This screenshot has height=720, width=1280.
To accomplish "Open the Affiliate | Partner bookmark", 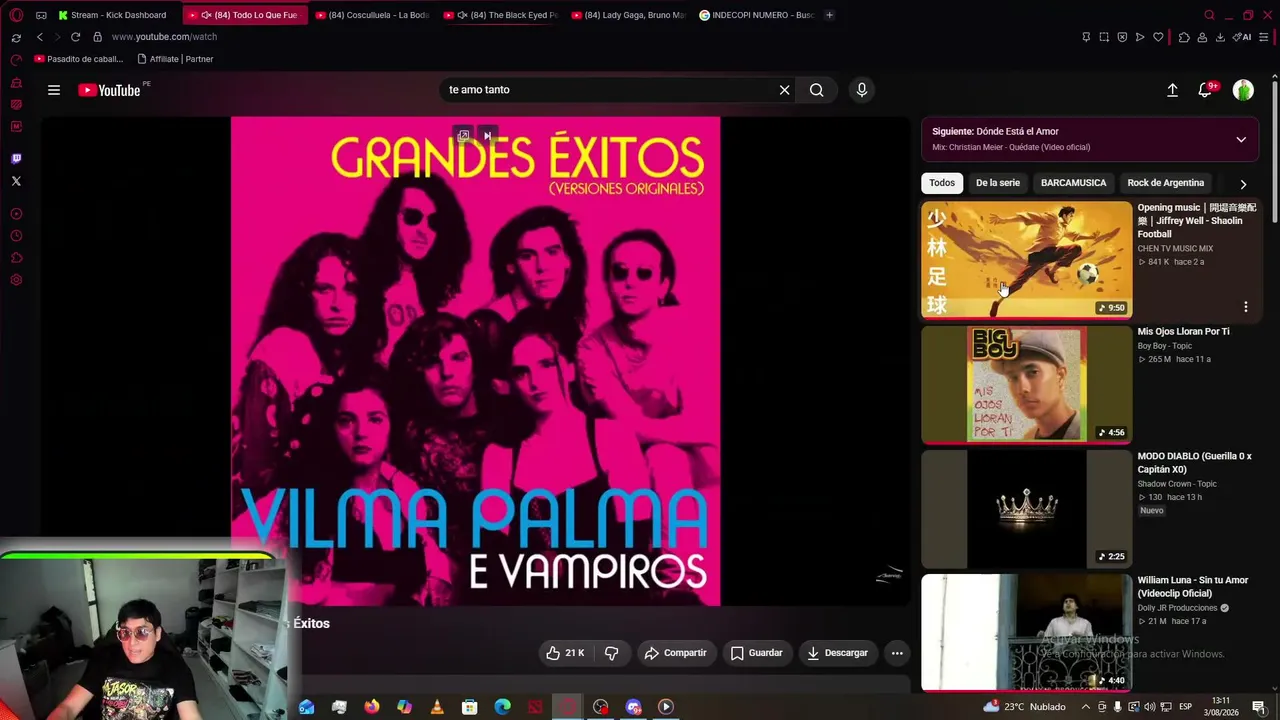I will pyautogui.click(x=175, y=59).
